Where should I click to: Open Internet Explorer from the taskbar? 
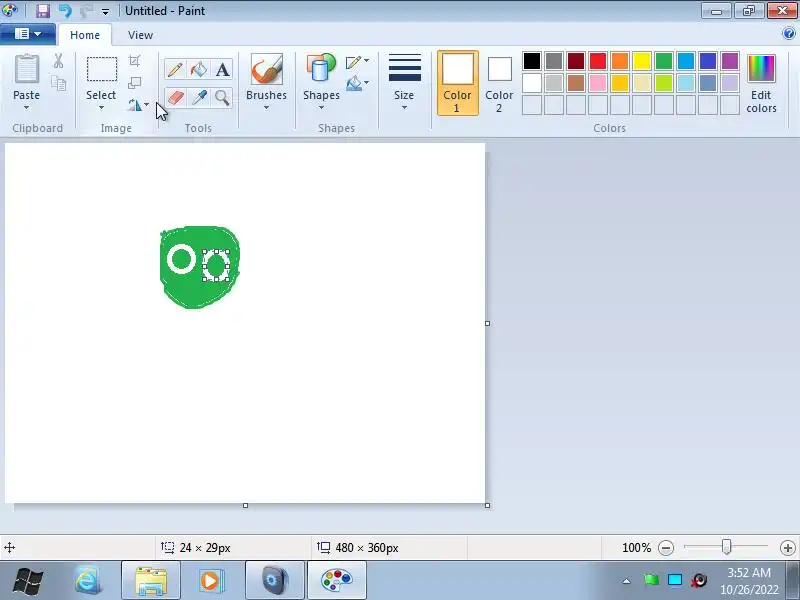pos(88,580)
